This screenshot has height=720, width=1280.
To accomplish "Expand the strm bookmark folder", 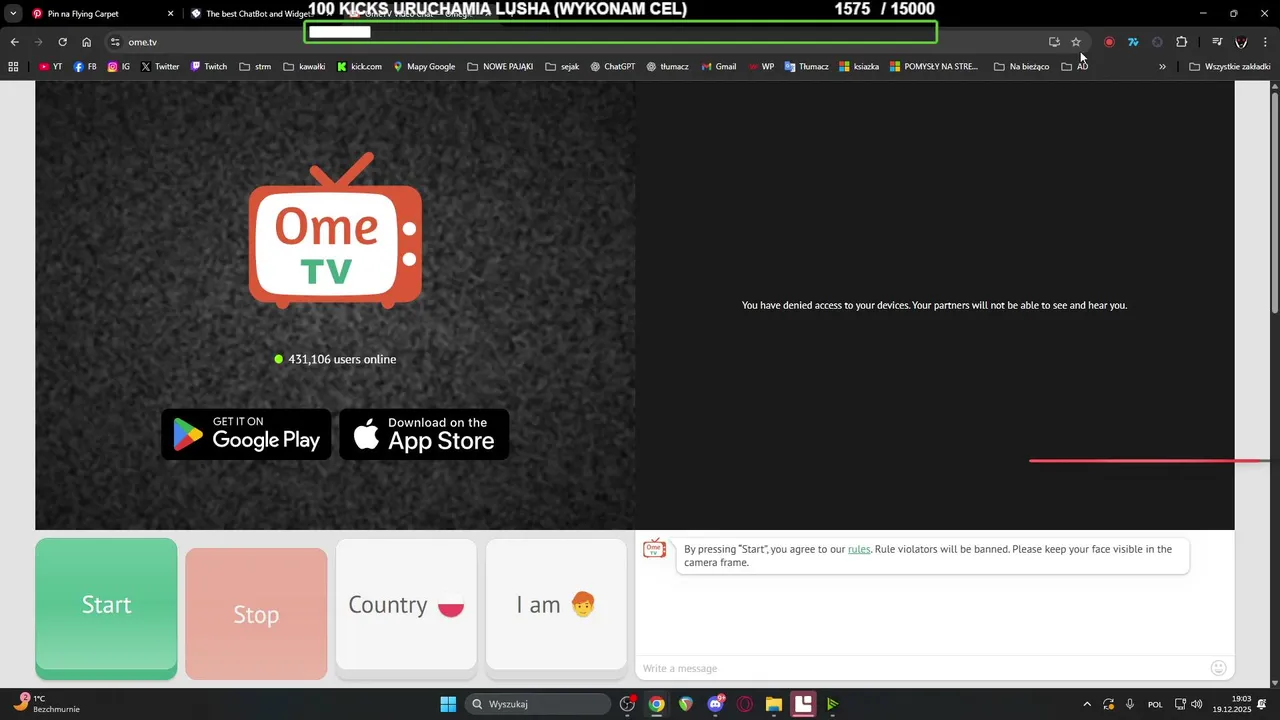I will [x=255, y=67].
